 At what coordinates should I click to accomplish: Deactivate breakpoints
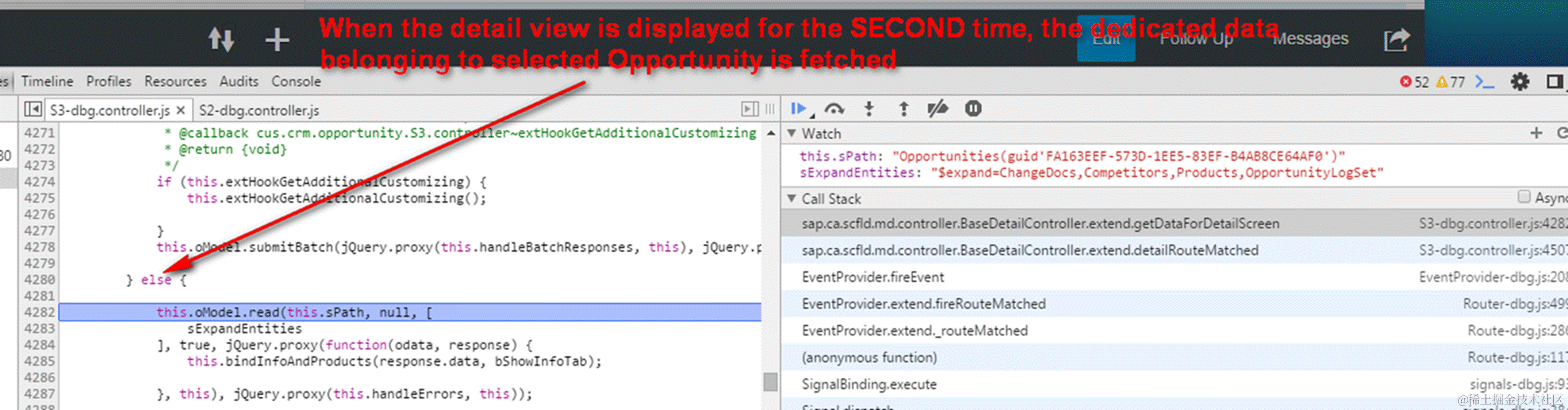tap(938, 109)
